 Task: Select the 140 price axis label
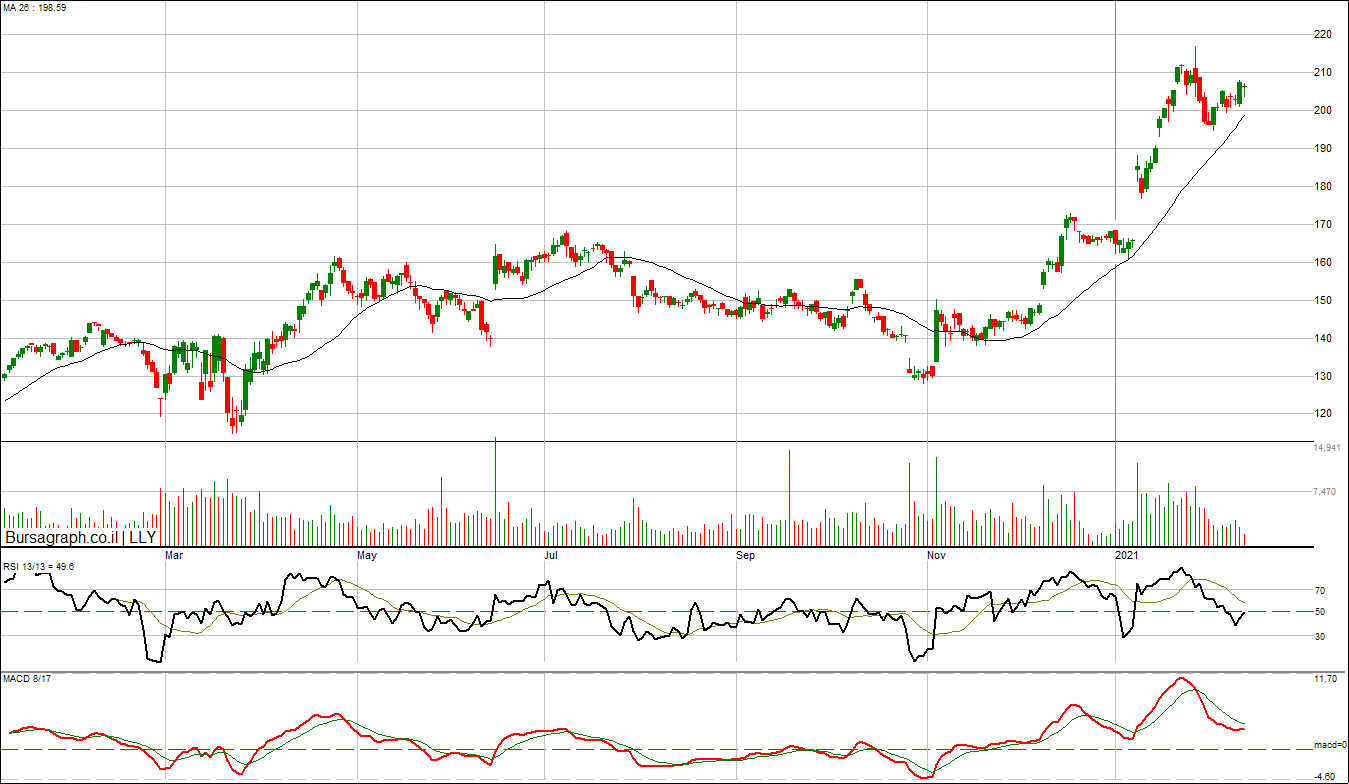tap(1322, 338)
